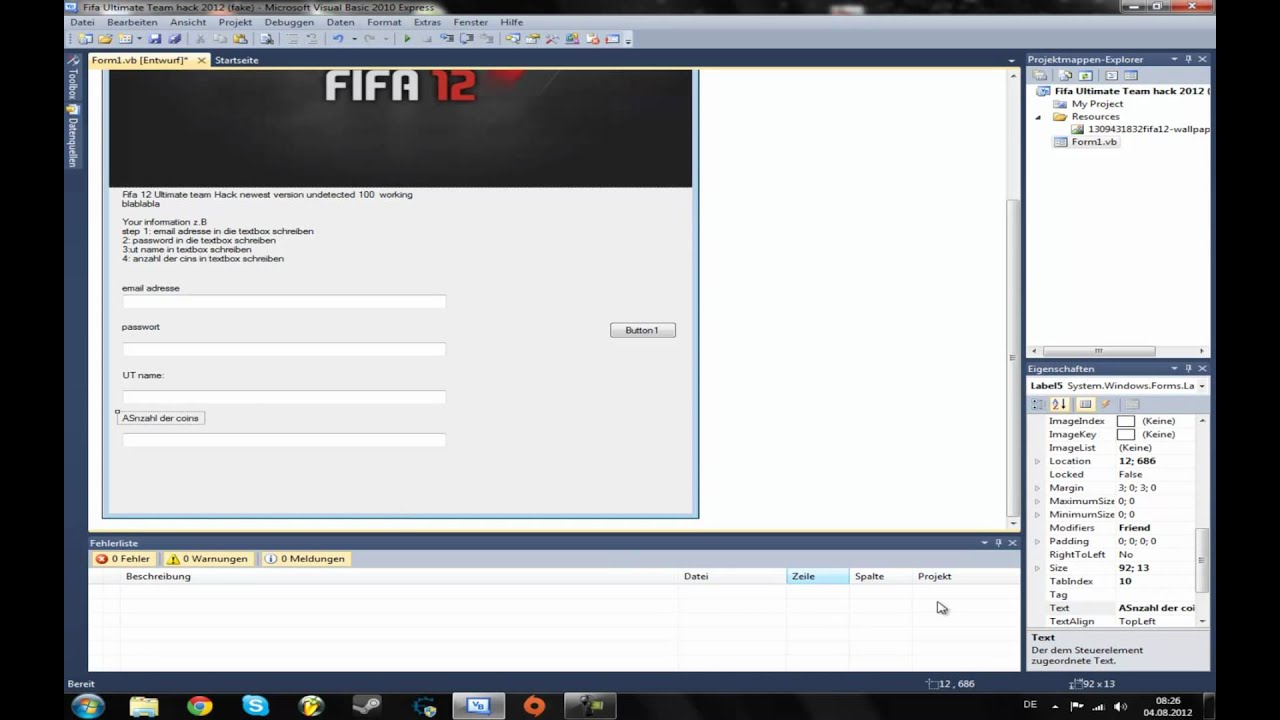Sort error list by Zeile column
This screenshot has width=1280, height=720.
(x=817, y=576)
